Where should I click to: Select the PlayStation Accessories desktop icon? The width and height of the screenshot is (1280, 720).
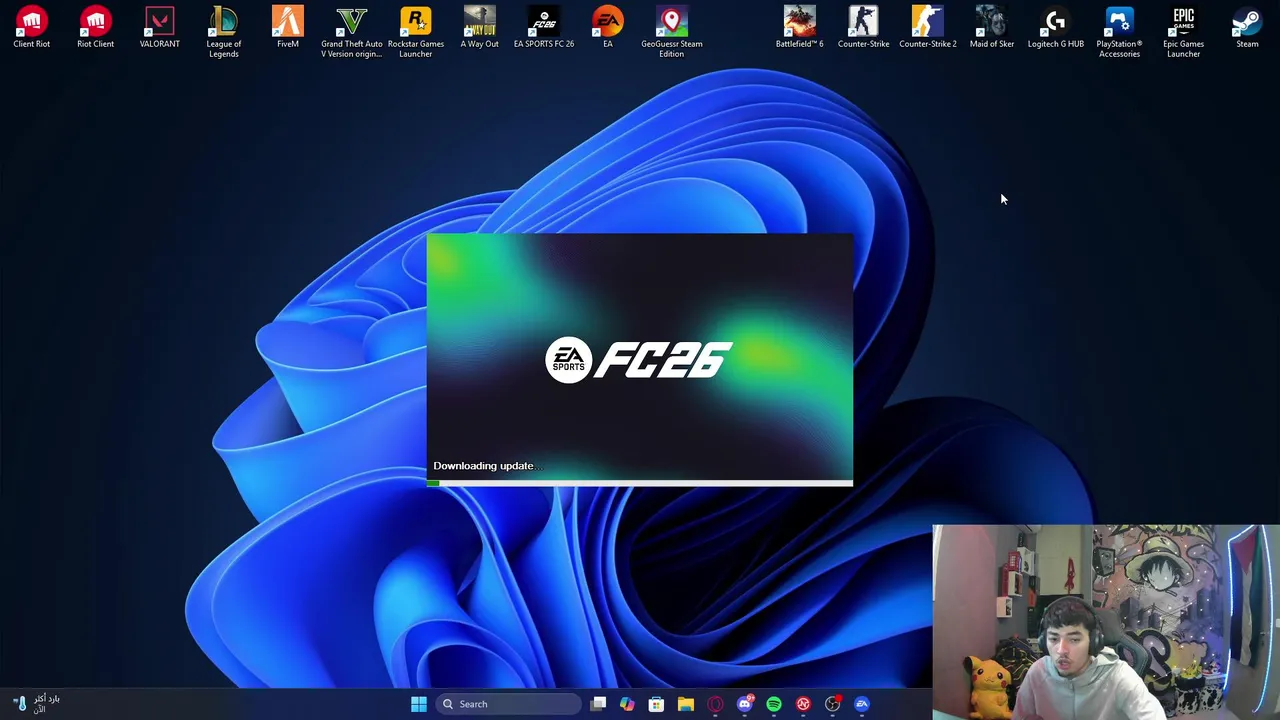(x=1120, y=32)
